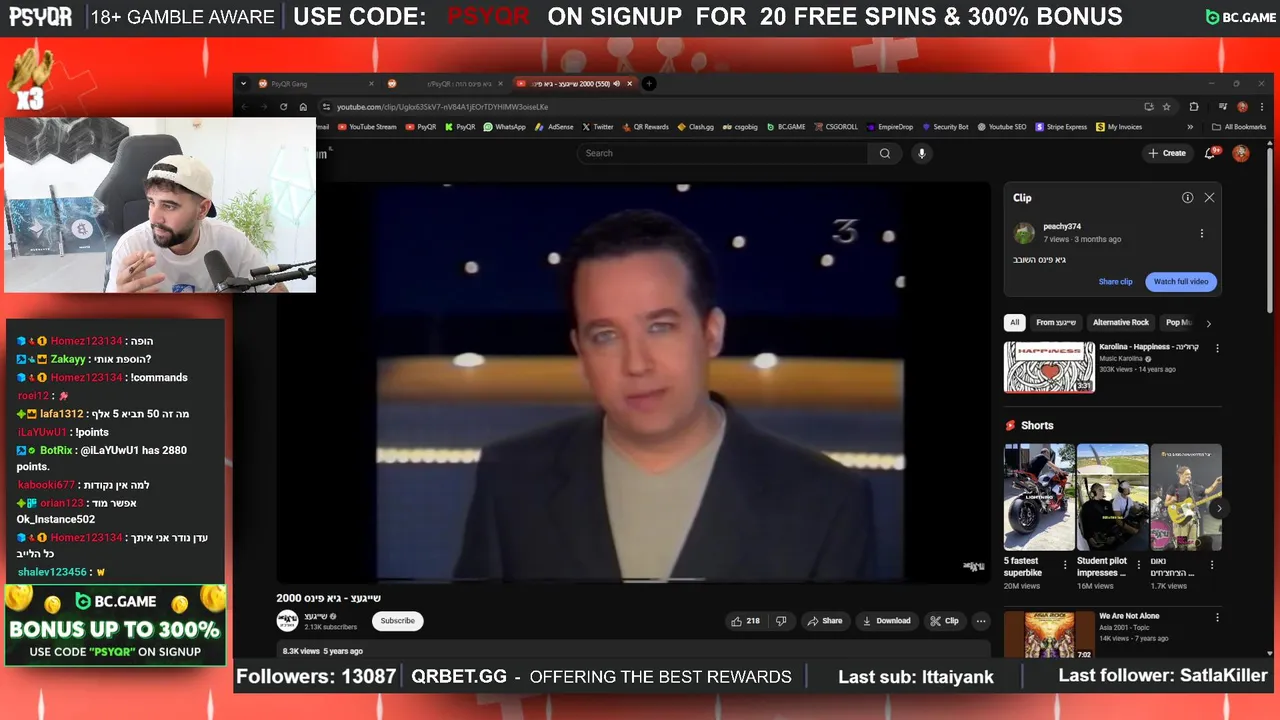Click Watch full video button
Image resolution: width=1280 pixels, height=720 pixels.
coord(1181,282)
